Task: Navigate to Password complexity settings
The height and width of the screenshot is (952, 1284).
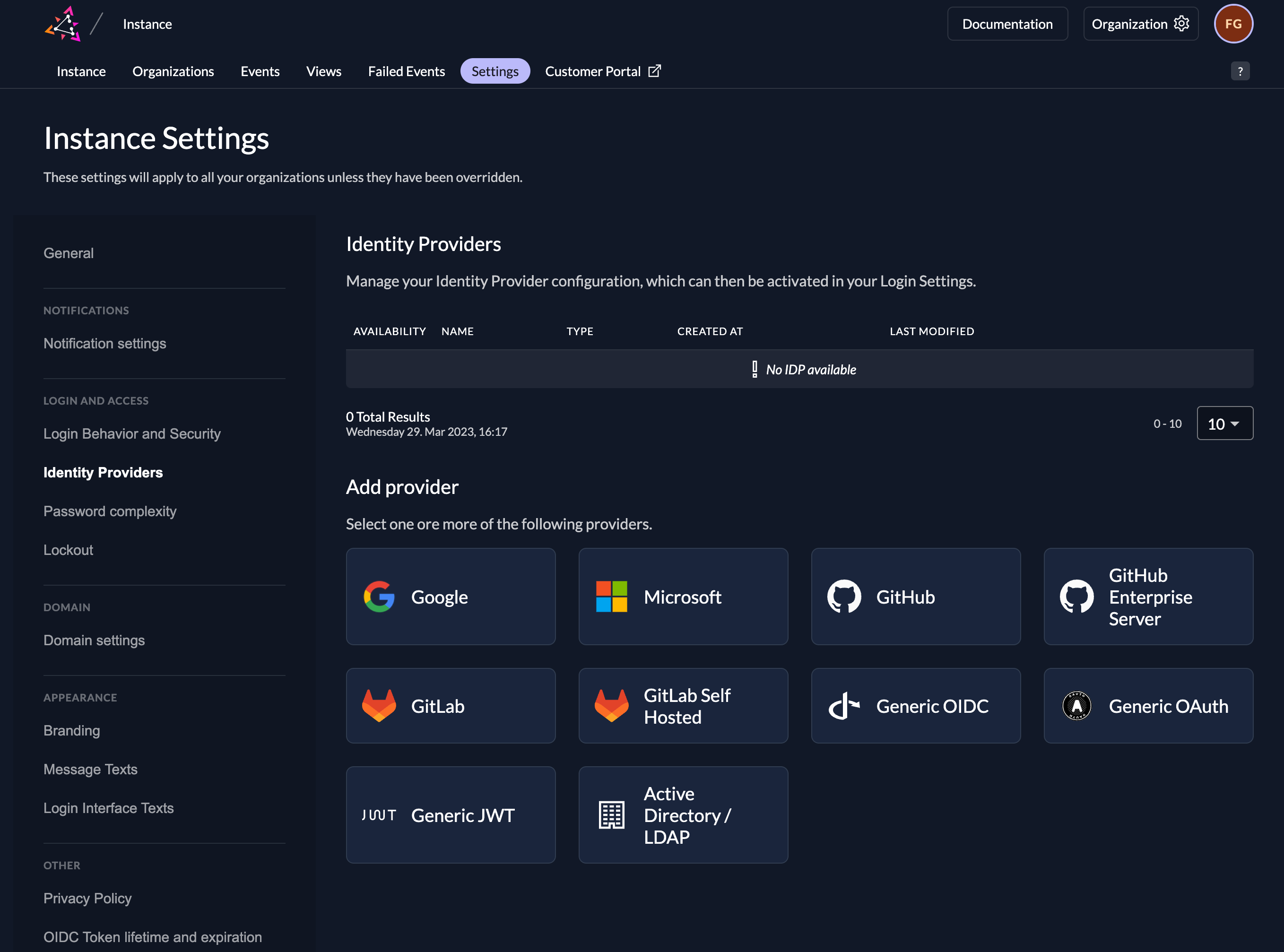Action: (x=110, y=510)
